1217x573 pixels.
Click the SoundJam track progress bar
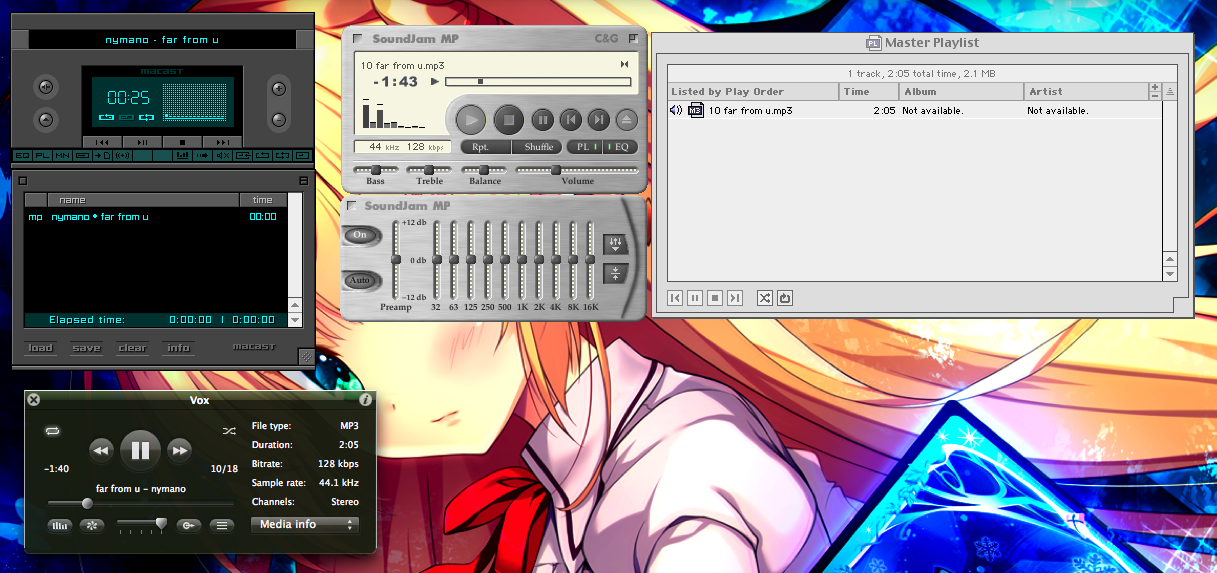537,81
